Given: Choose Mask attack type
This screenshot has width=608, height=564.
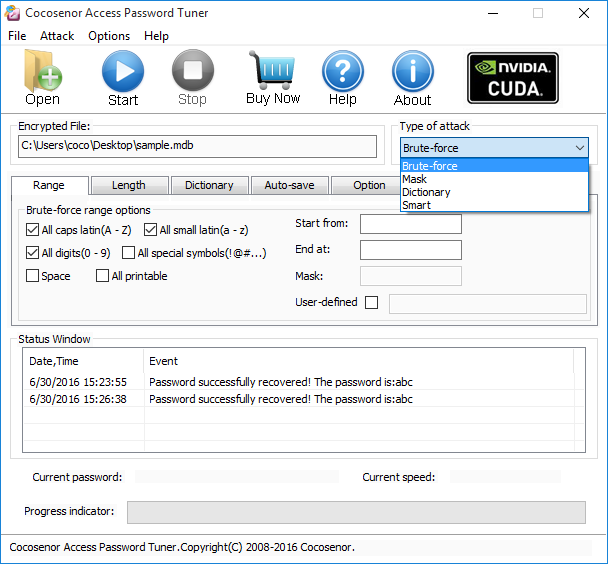Looking at the screenshot, I should coord(494,179).
